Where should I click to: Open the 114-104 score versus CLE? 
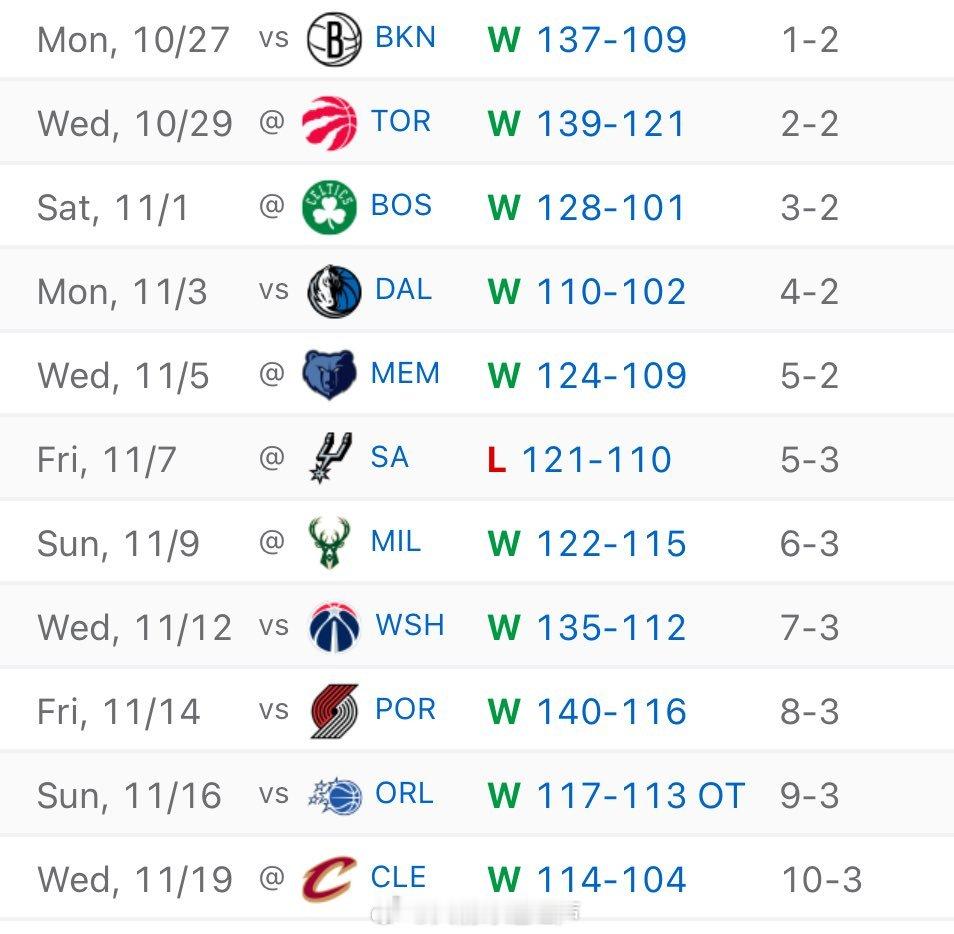(x=611, y=880)
